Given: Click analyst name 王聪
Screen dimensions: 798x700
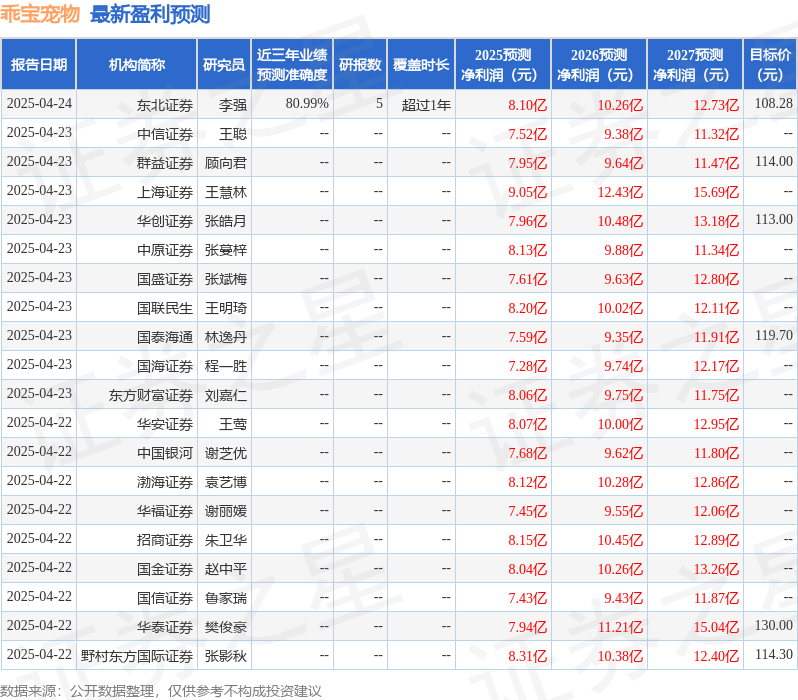Looking at the screenshot, I should click(233, 134).
